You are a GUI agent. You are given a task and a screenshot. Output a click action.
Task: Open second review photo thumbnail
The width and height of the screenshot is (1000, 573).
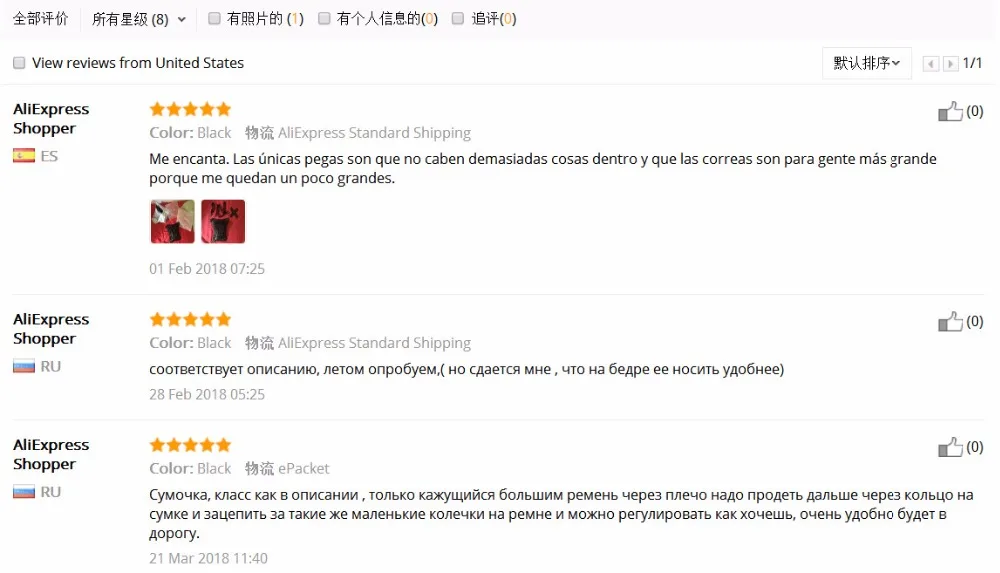[x=223, y=221]
